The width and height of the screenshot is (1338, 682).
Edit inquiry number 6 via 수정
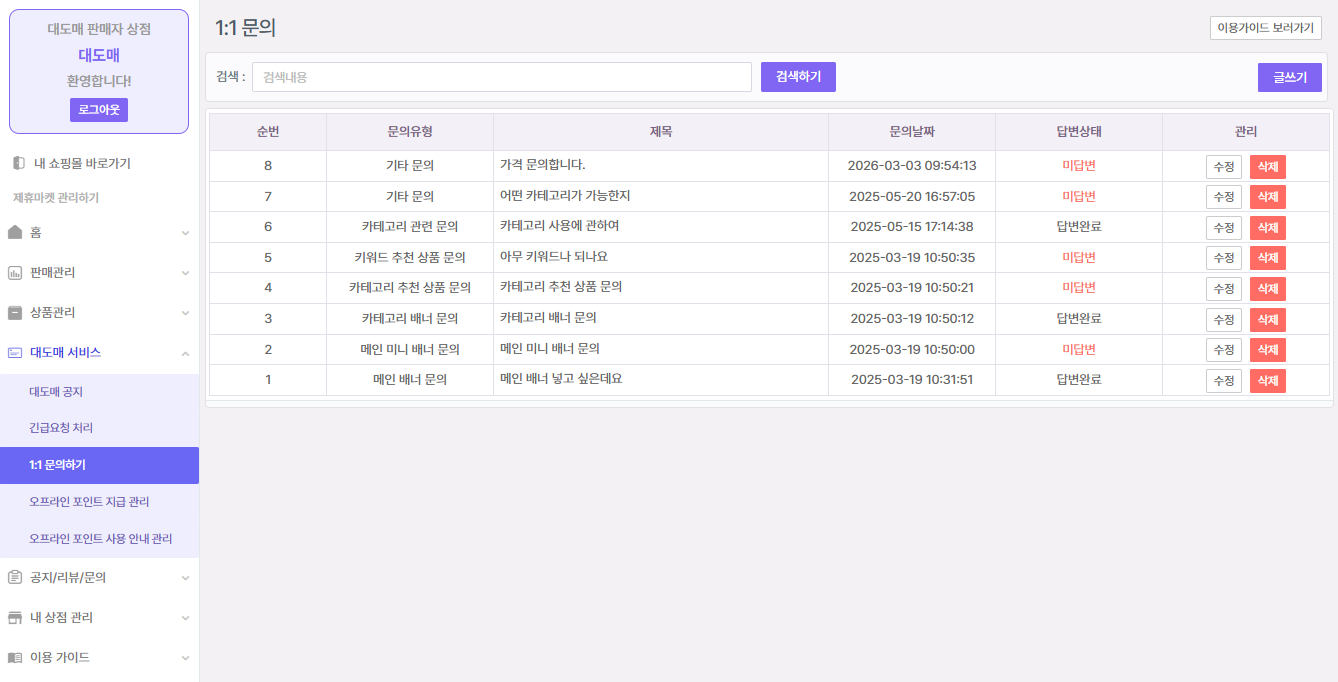(x=1223, y=227)
